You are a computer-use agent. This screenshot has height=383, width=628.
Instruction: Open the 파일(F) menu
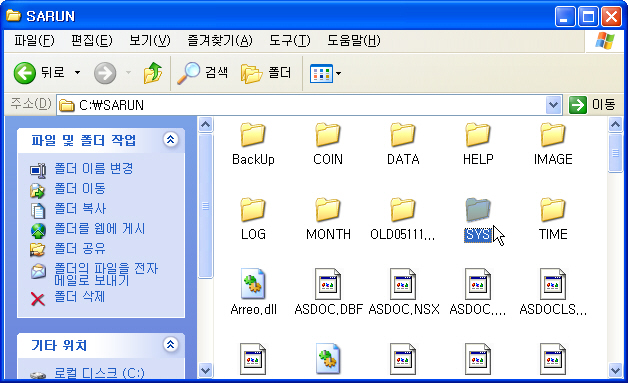tap(34, 40)
